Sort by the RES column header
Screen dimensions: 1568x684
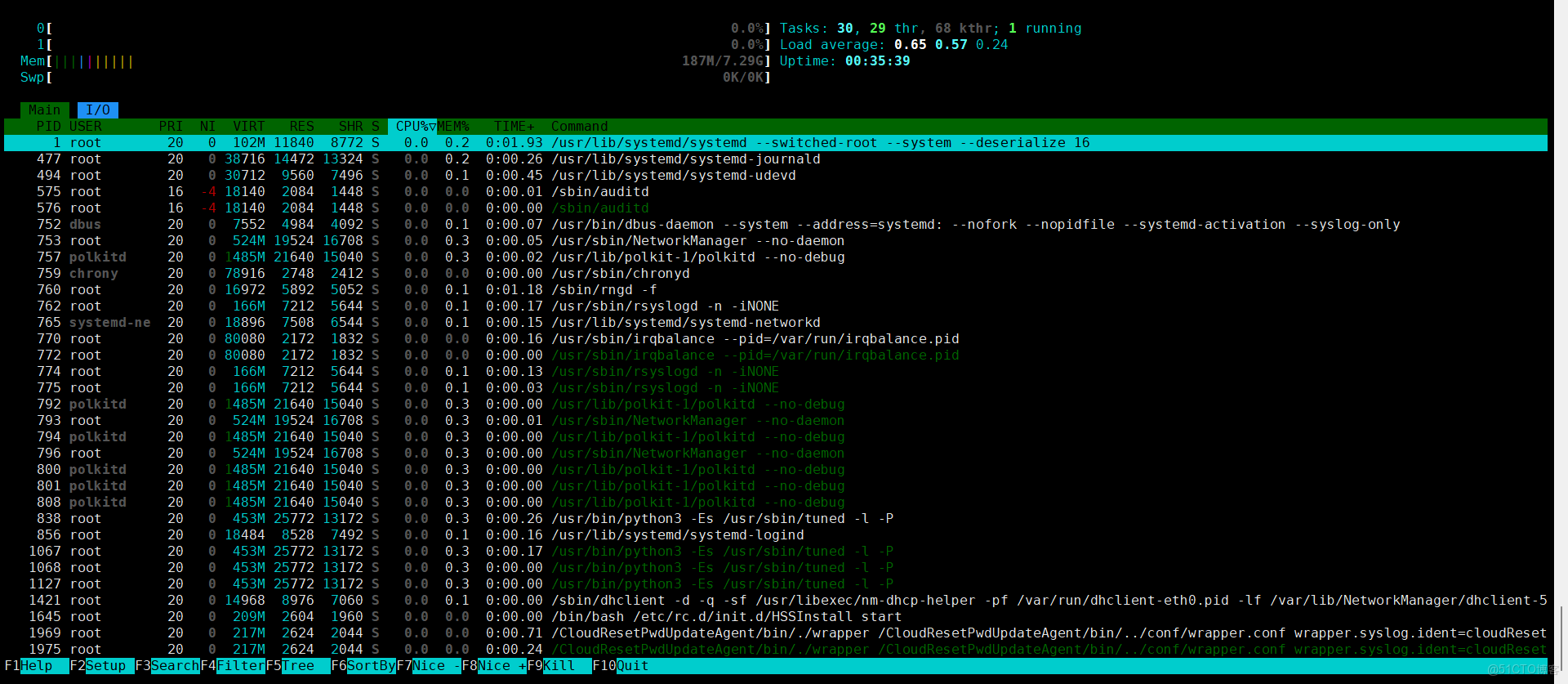click(301, 127)
